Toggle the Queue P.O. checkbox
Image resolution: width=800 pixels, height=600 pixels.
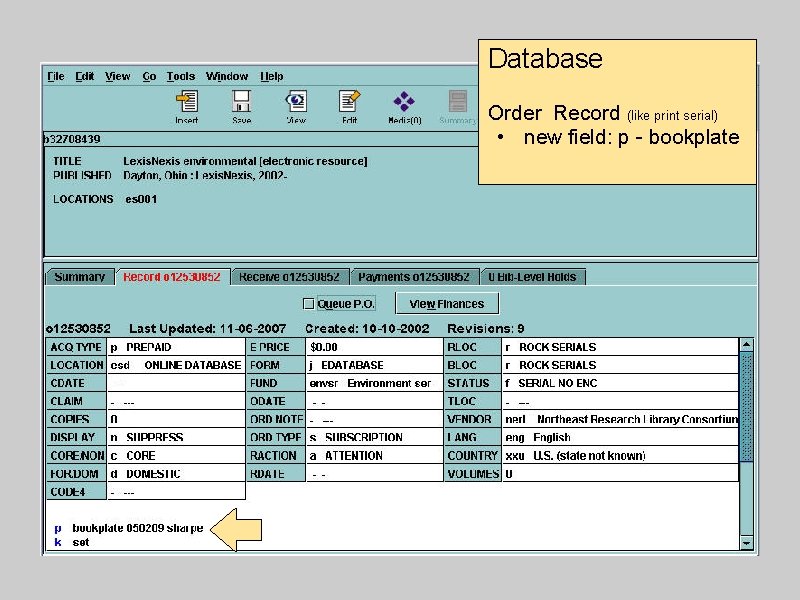(308, 304)
